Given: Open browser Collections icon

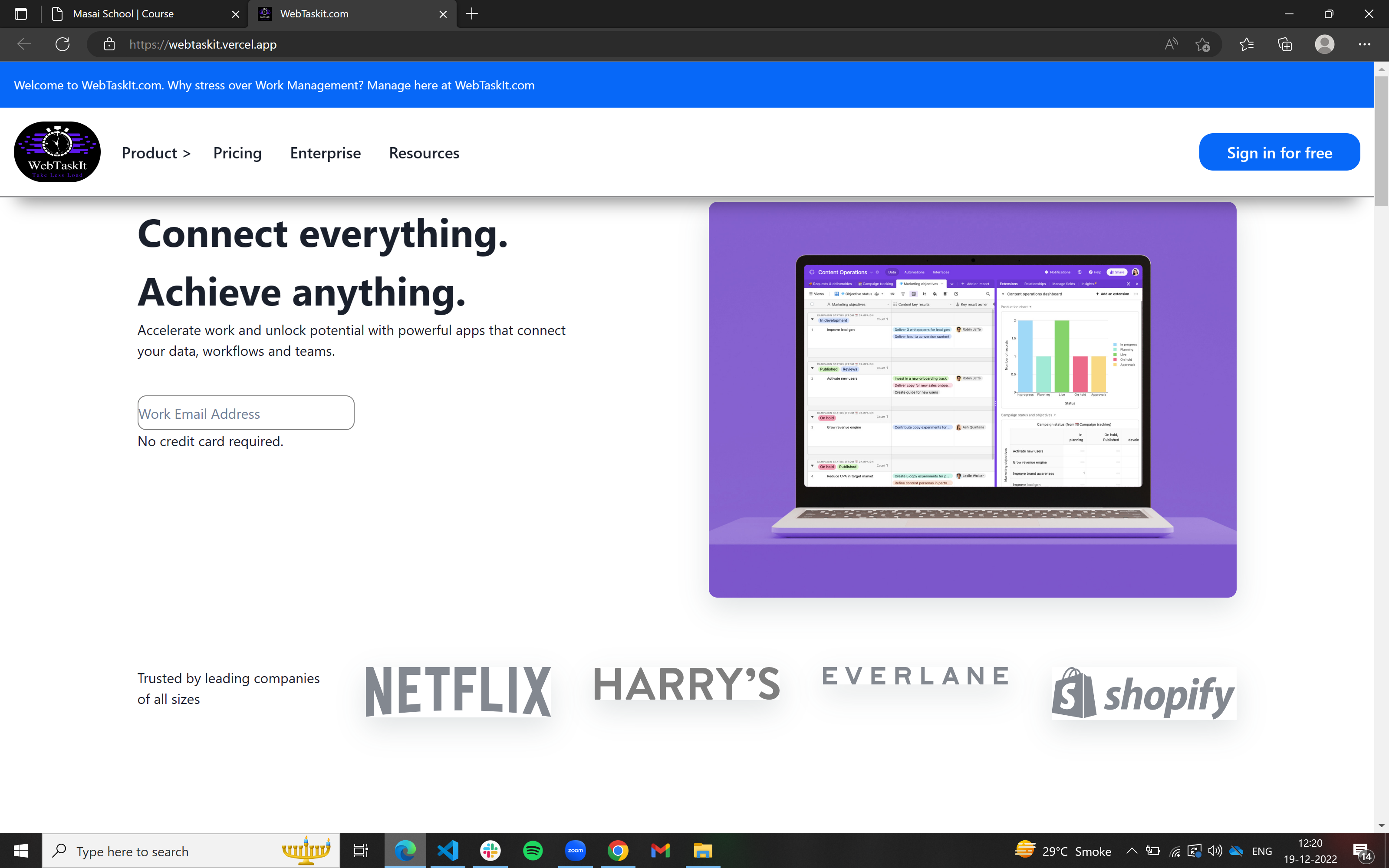Looking at the screenshot, I should (1284, 44).
